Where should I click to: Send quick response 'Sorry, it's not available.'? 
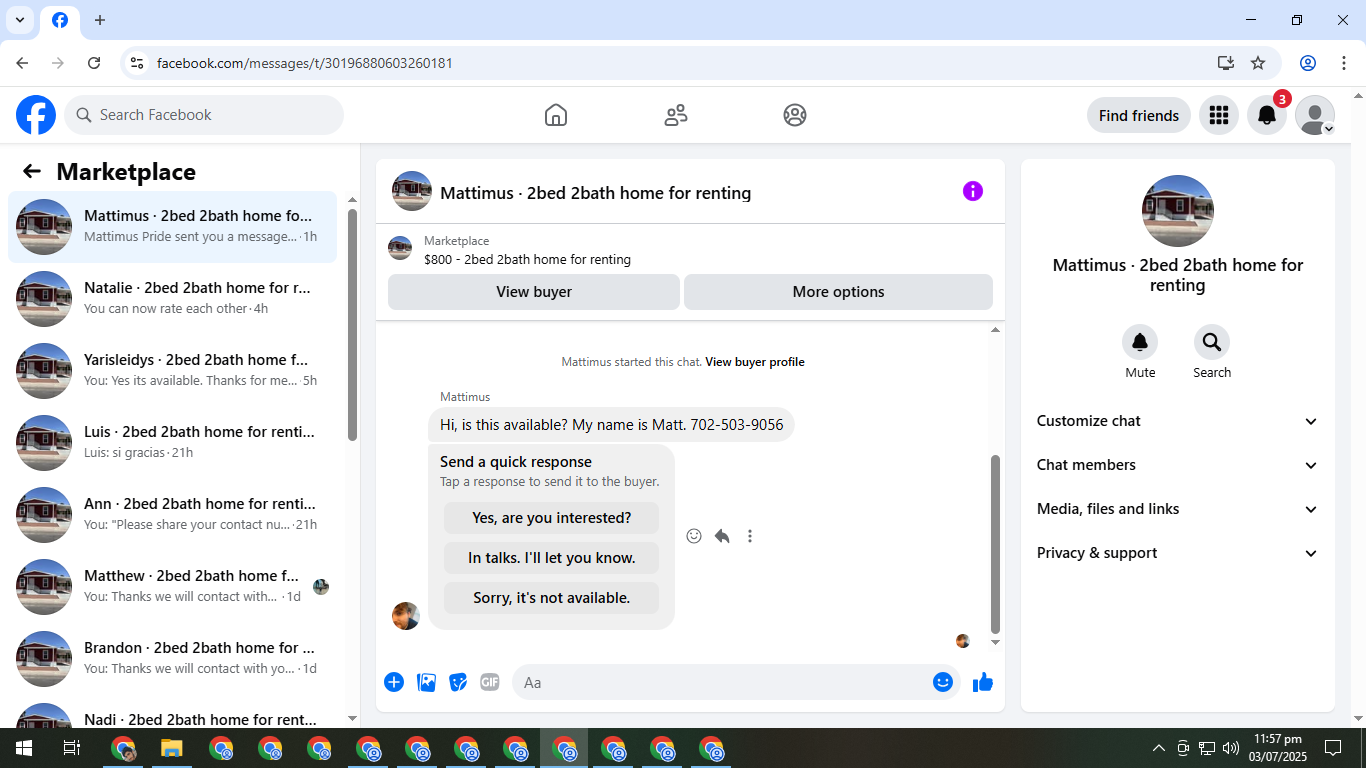click(x=552, y=598)
